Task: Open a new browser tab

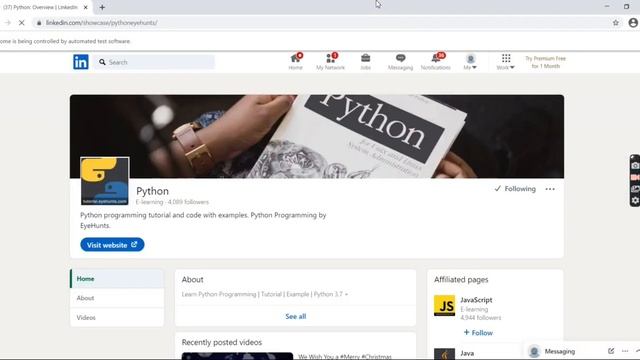Action: (x=102, y=7)
